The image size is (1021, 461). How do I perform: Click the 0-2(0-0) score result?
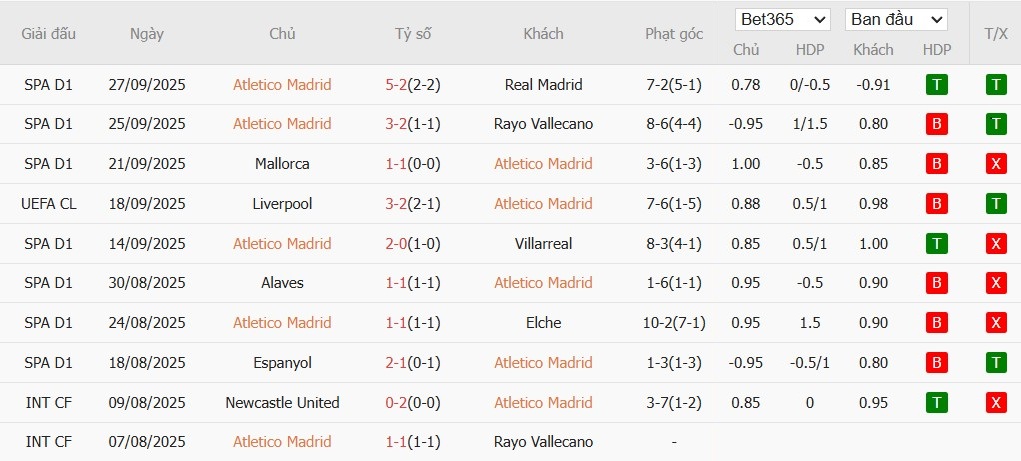[413, 403]
